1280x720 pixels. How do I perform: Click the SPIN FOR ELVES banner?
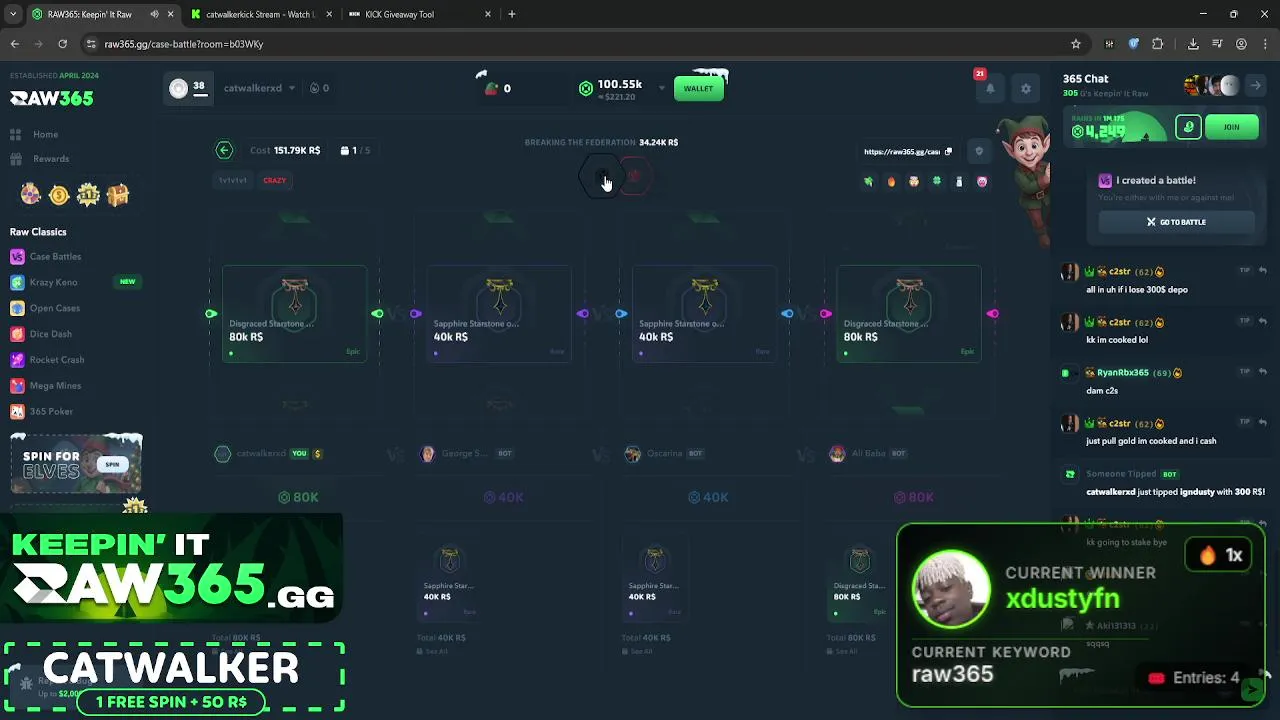[x=76, y=463]
